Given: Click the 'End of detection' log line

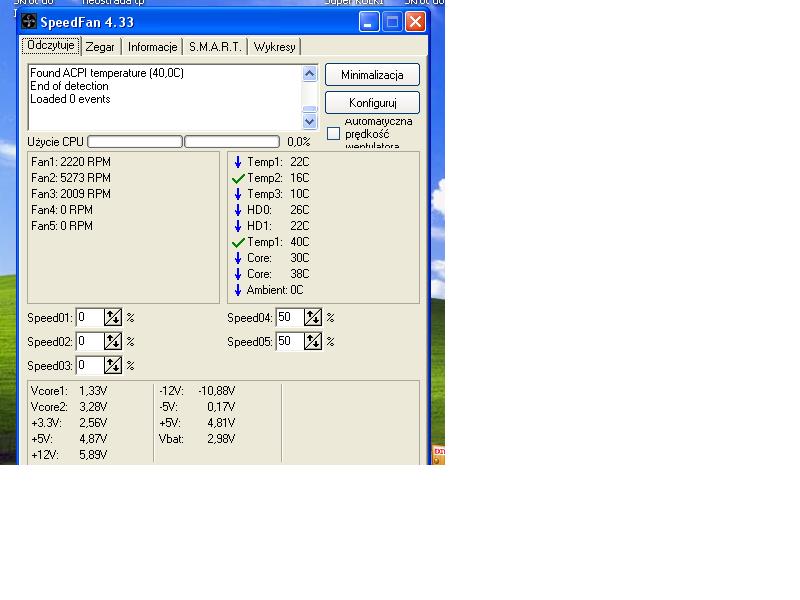Looking at the screenshot, I should 69,86.
